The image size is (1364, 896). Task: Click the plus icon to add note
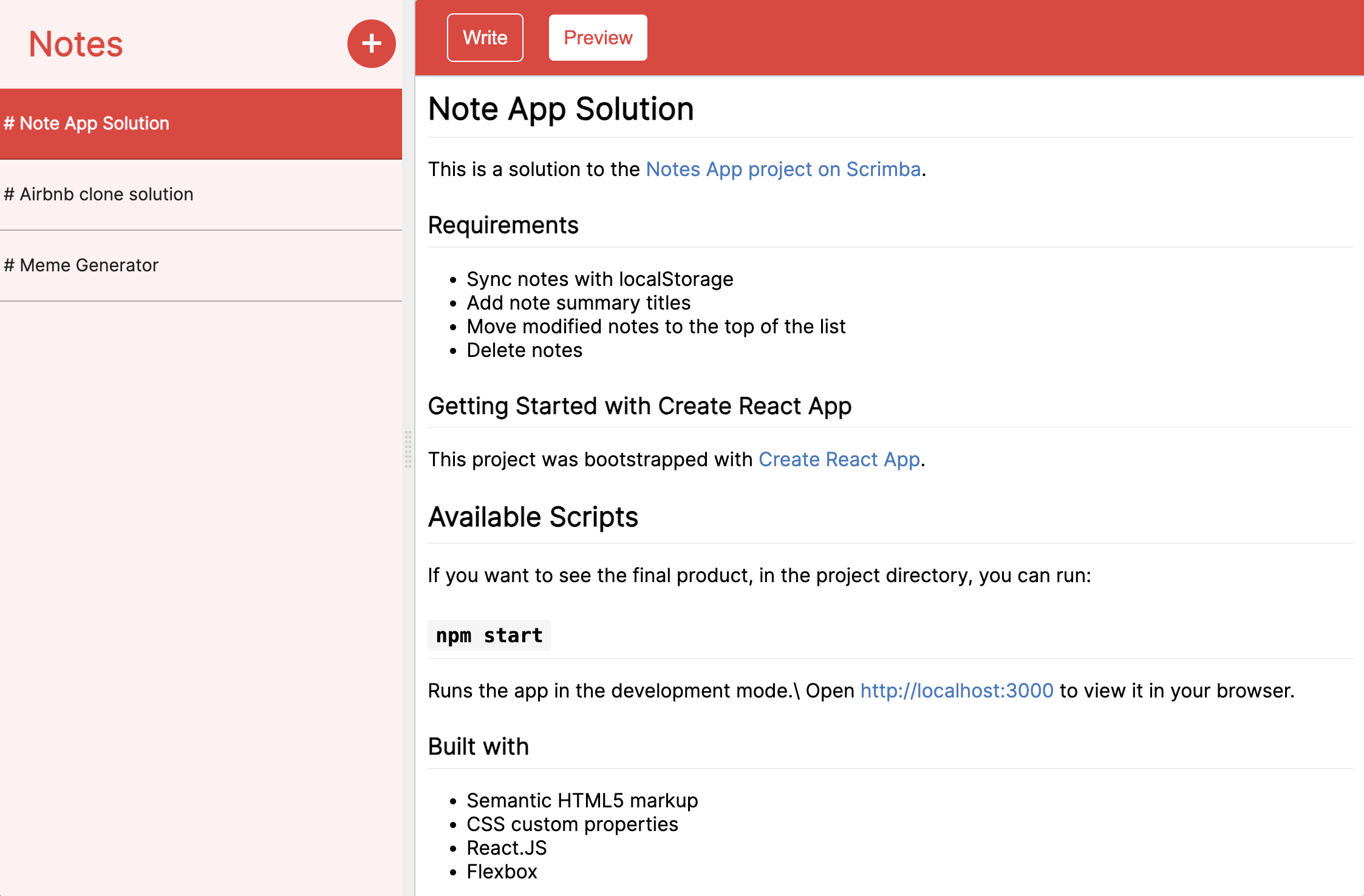371,44
